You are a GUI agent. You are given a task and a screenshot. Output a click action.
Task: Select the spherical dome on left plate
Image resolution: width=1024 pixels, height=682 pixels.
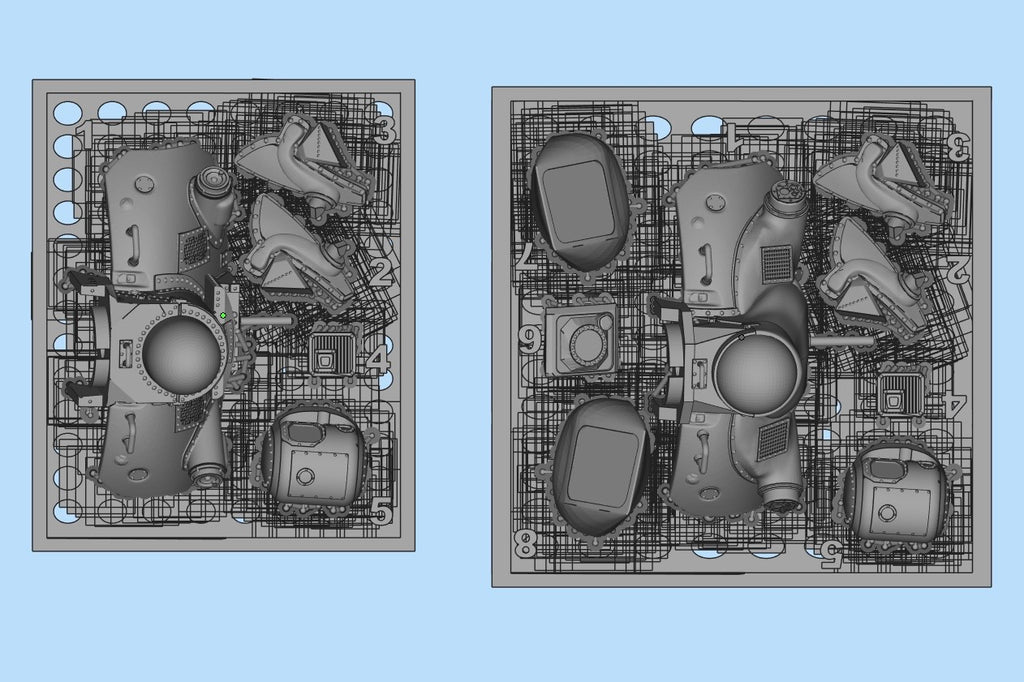click(x=182, y=356)
